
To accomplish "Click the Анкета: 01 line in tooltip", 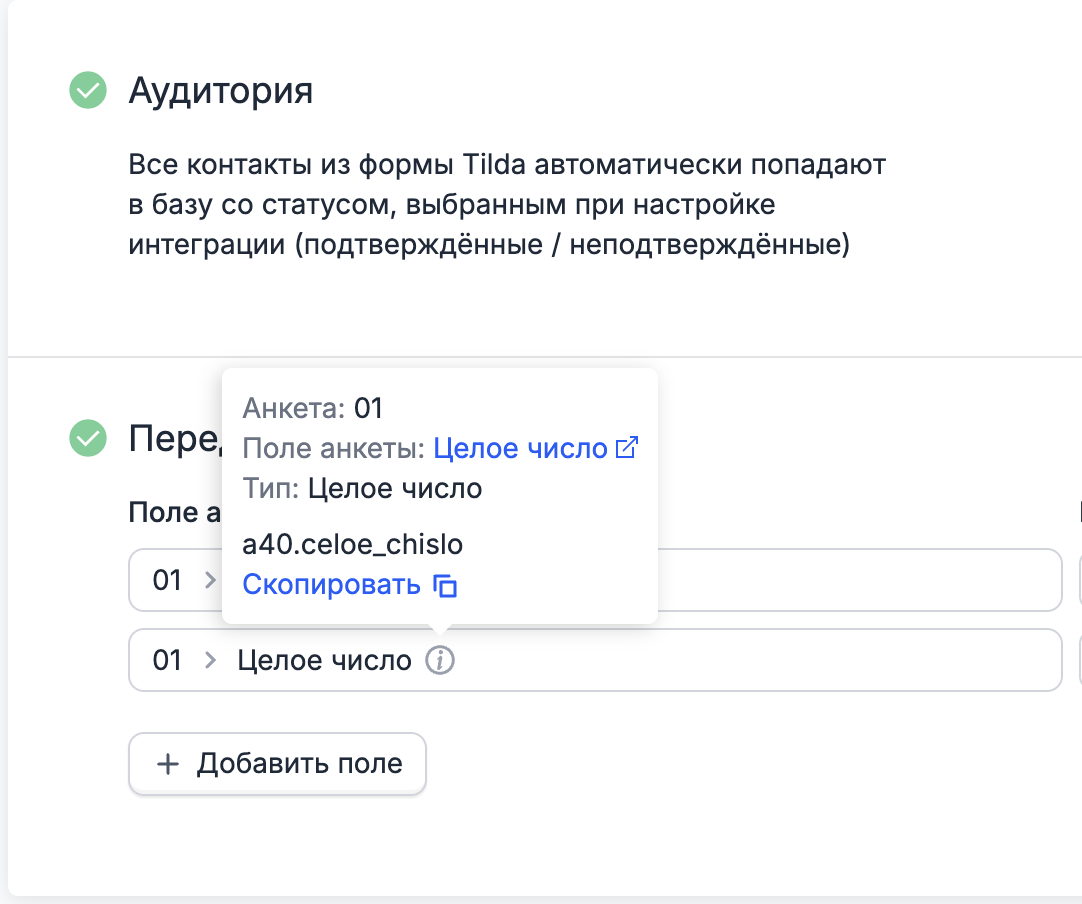I will 313,409.
